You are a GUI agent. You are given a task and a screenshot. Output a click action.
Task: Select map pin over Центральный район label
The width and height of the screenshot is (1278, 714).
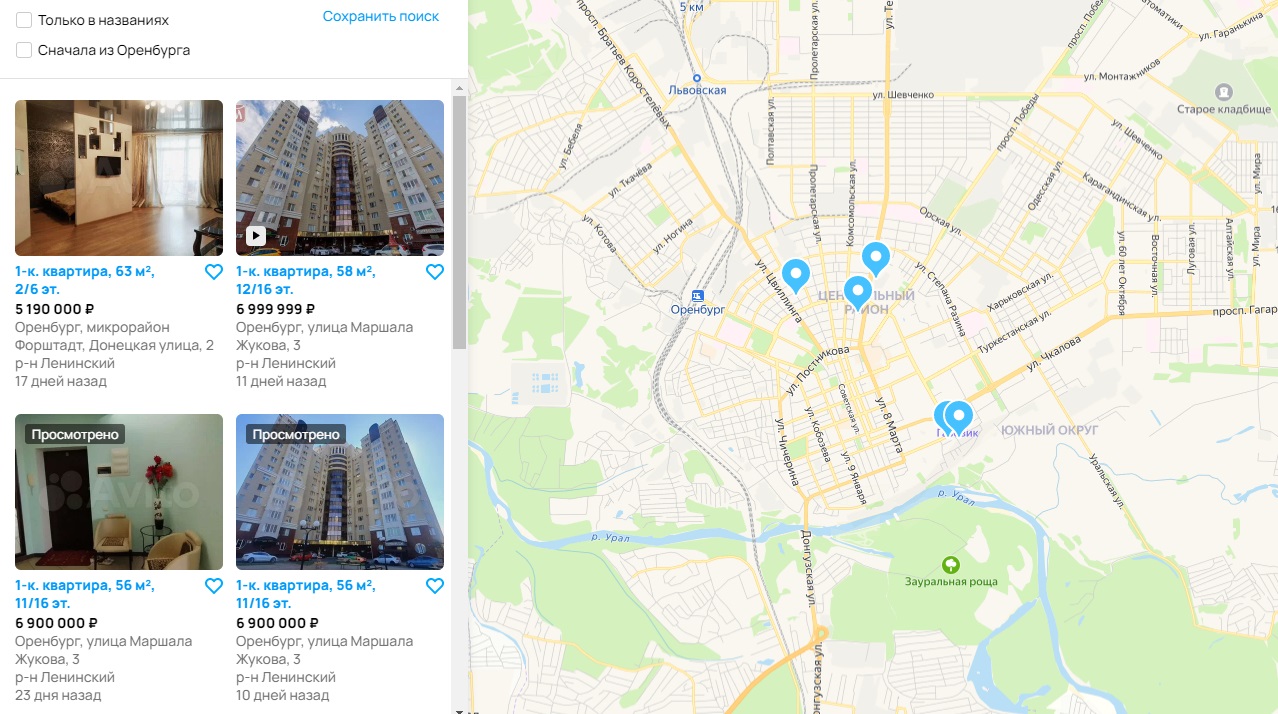click(x=858, y=292)
